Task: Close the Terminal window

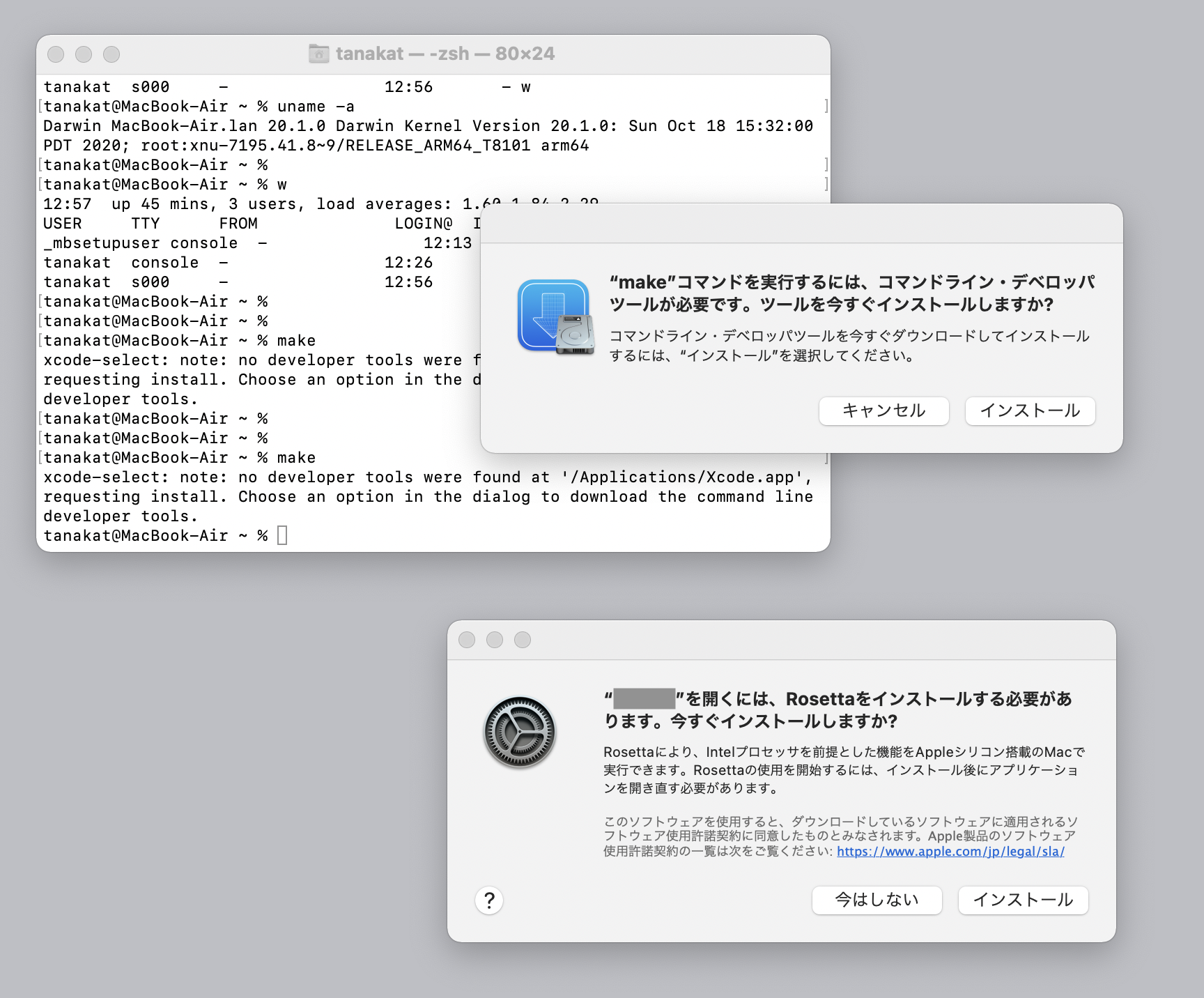Action: [x=56, y=54]
